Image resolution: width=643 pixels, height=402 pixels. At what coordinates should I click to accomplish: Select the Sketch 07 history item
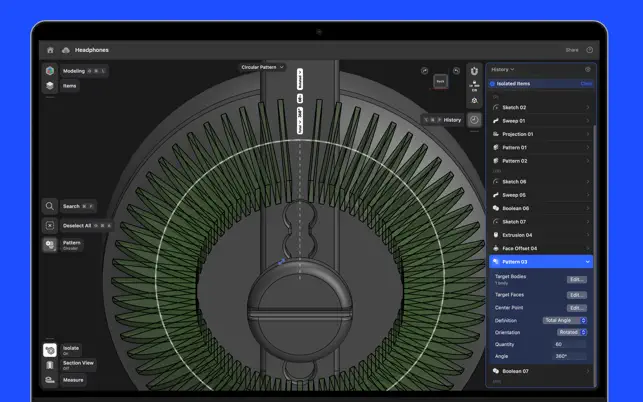(x=541, y=222)
